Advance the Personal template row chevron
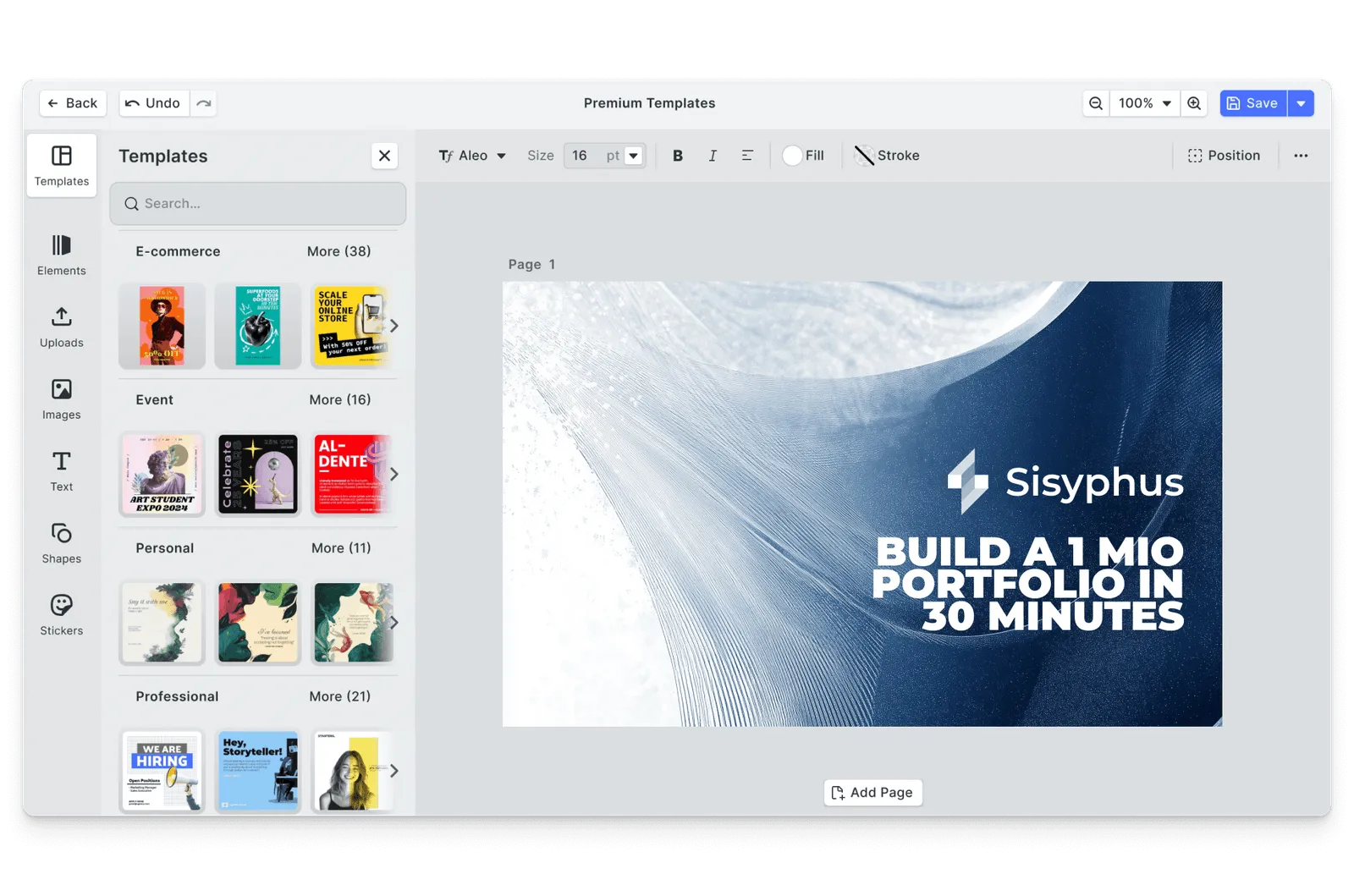Viewport: 1354px width, 896px height. pyautogui.click(x=394, y=623)
